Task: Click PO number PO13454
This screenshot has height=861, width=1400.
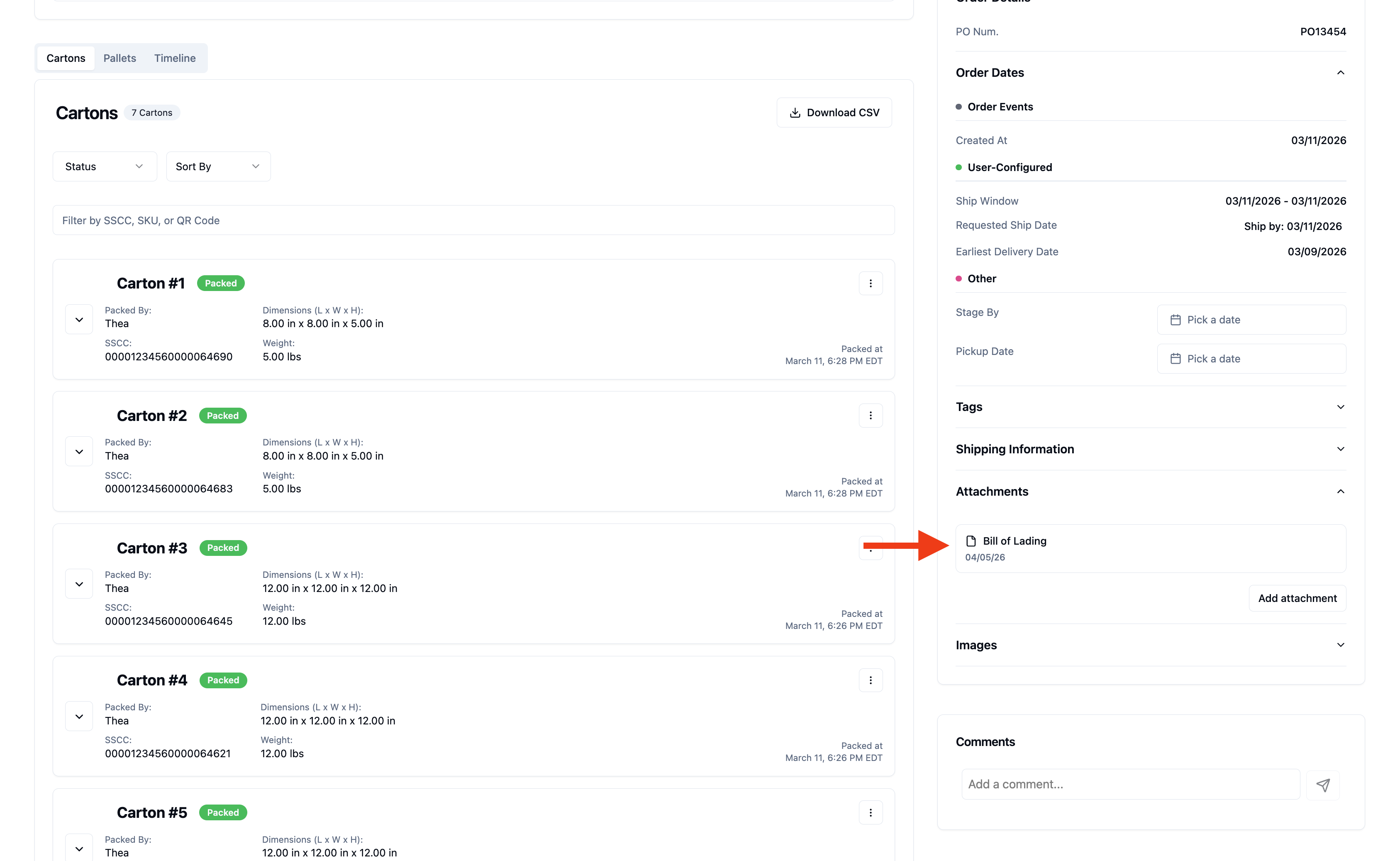Action: [x=1322, y=32]
